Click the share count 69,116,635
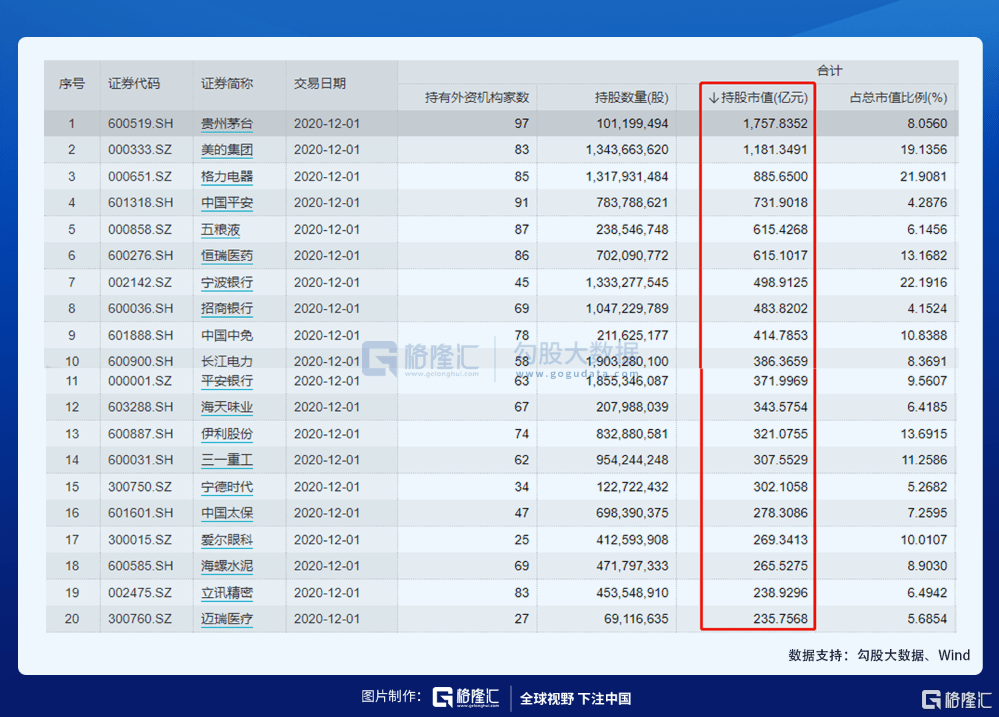This screenshot has width=999, height=717. (636, 619)
